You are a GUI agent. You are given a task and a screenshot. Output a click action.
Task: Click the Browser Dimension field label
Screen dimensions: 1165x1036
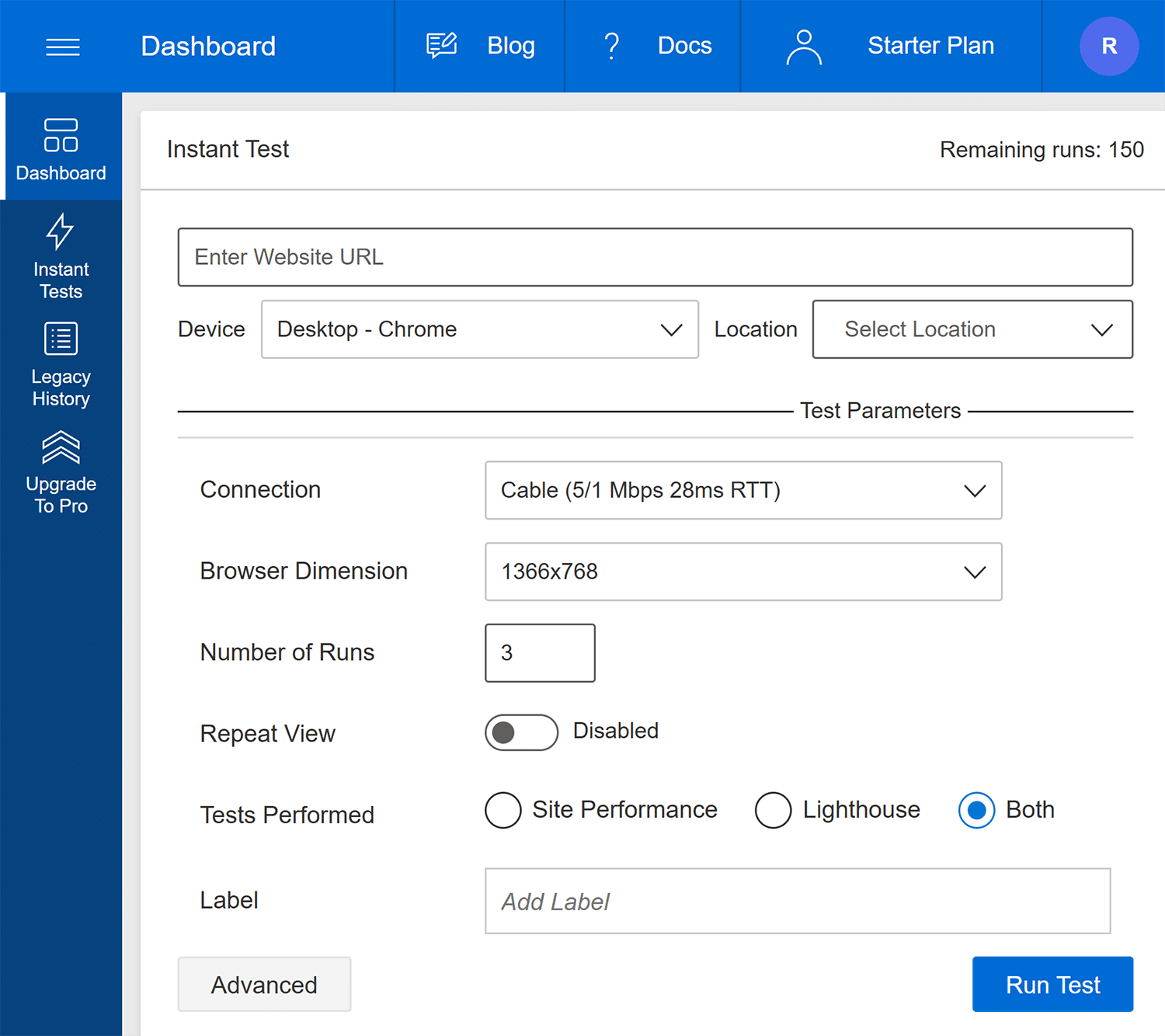click(x=304, y=571)
